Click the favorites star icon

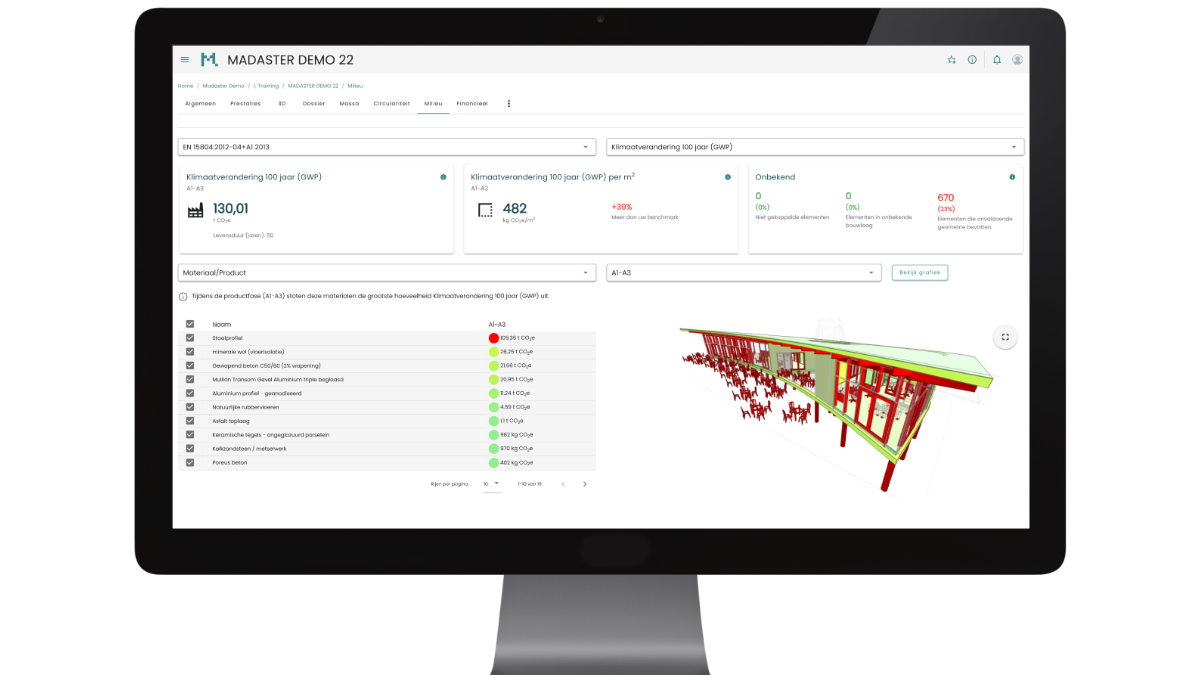pyautogui.click(x=951, y=60)
